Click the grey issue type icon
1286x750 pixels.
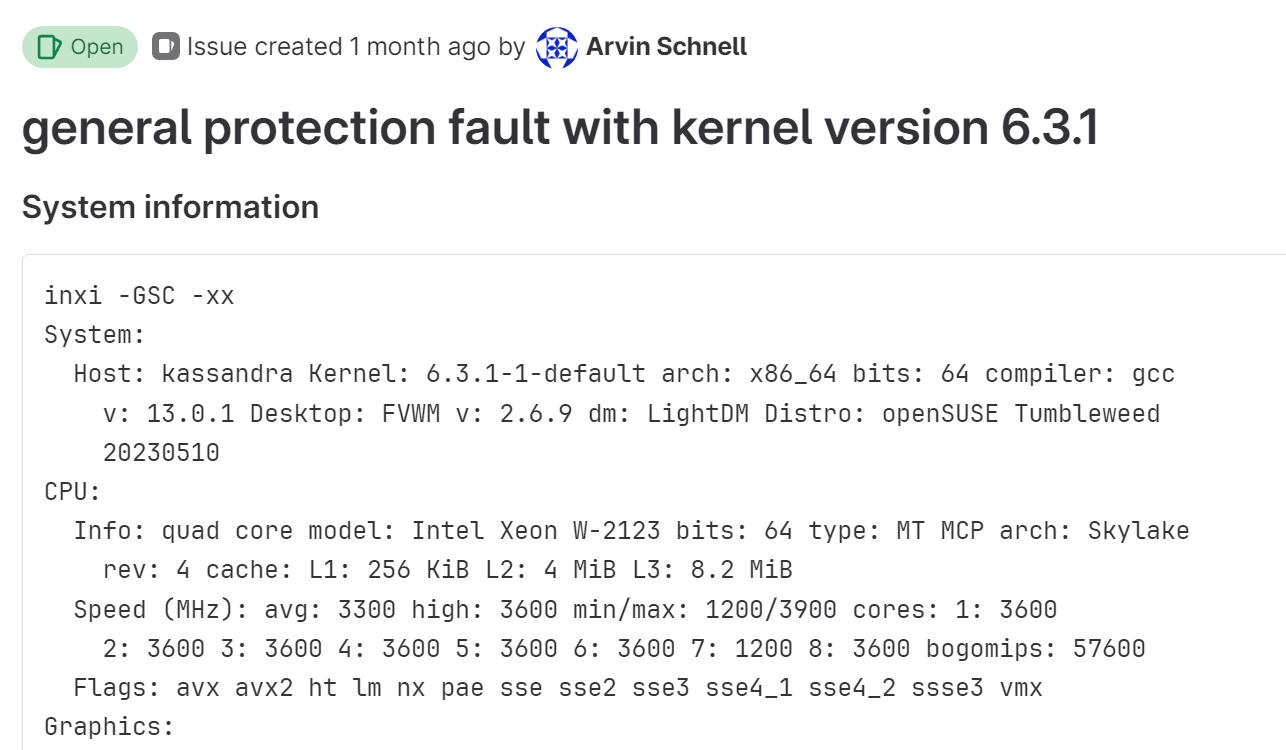(x=165, y=46)
